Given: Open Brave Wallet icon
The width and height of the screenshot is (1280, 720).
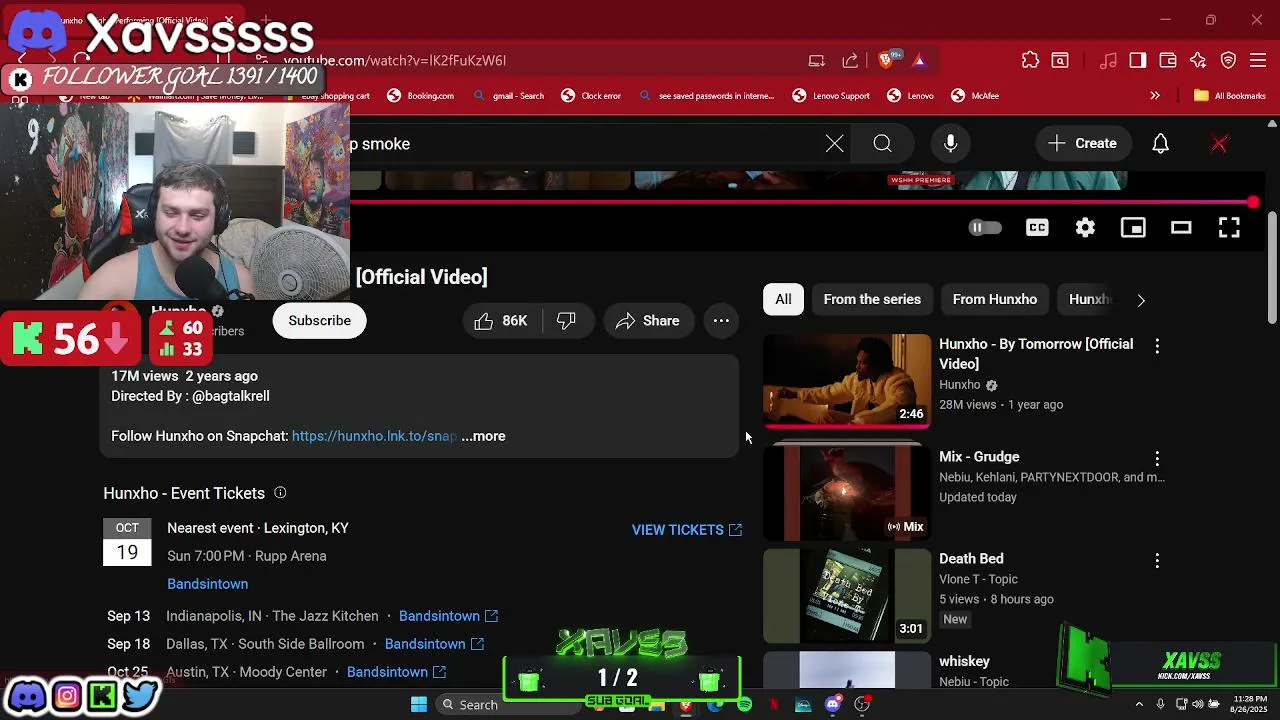Looking at the screenshot, I should coord(1168,60).
